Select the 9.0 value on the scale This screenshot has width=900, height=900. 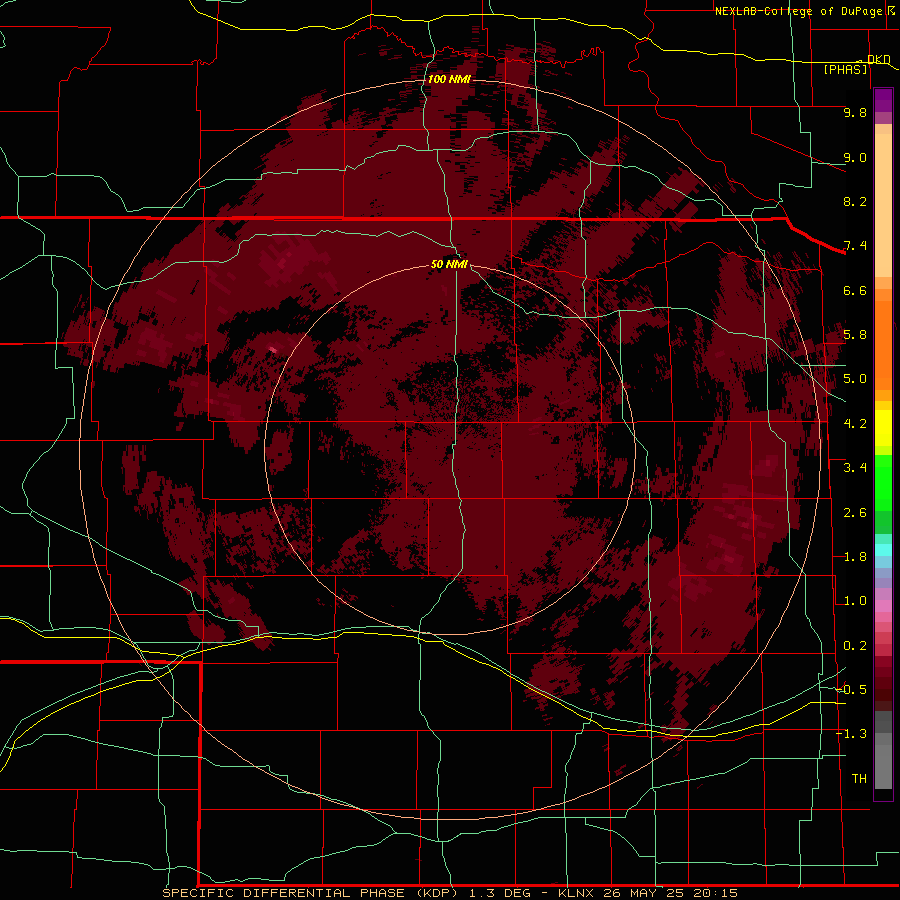855,157
